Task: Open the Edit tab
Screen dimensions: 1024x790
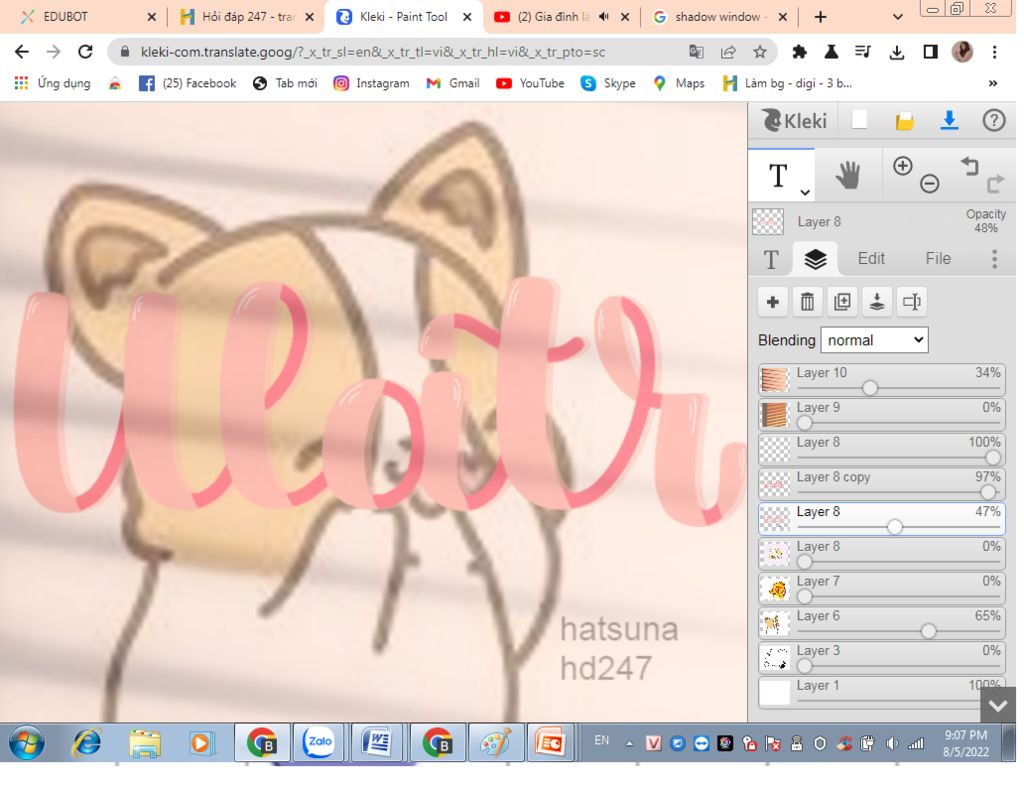Action: [871, 259]
